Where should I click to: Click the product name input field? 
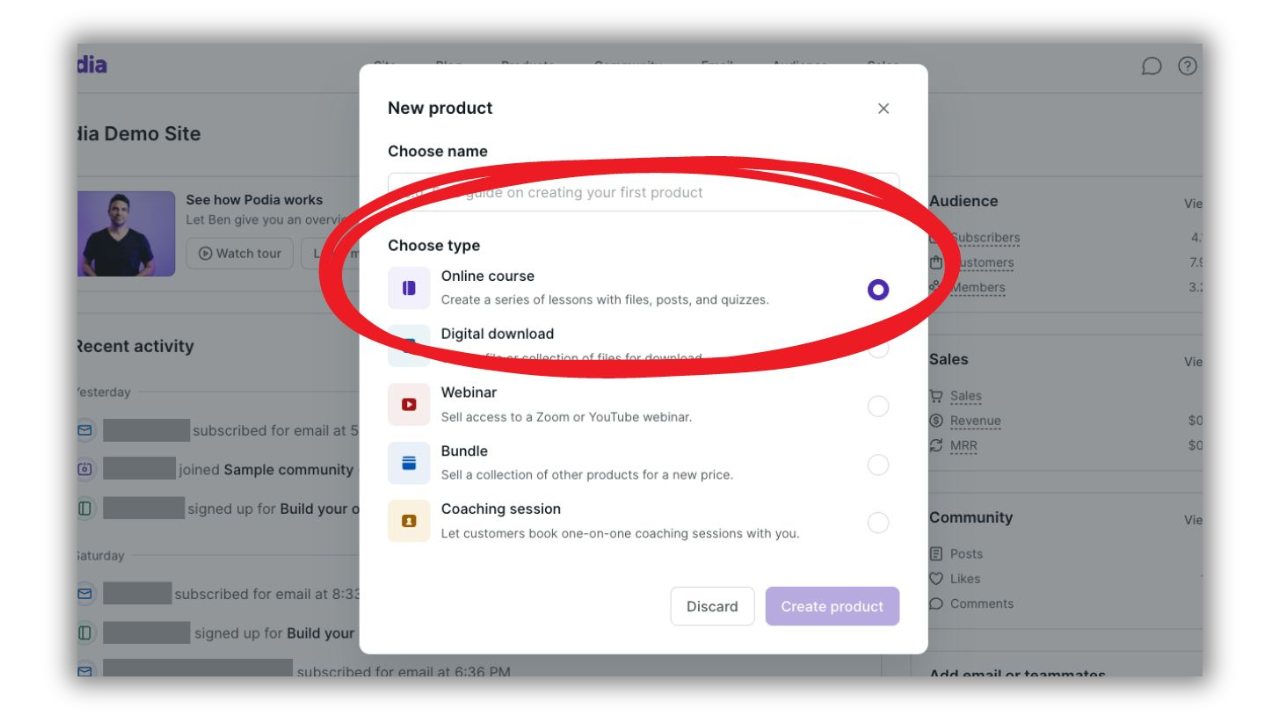(643, 192)
